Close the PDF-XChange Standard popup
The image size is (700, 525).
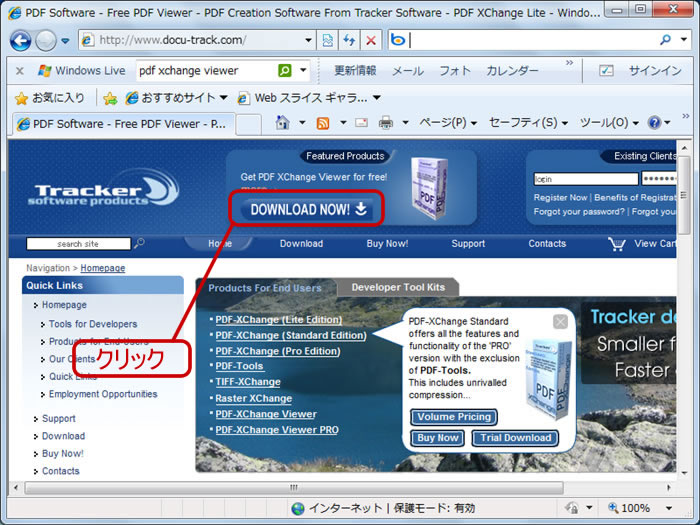560,321
